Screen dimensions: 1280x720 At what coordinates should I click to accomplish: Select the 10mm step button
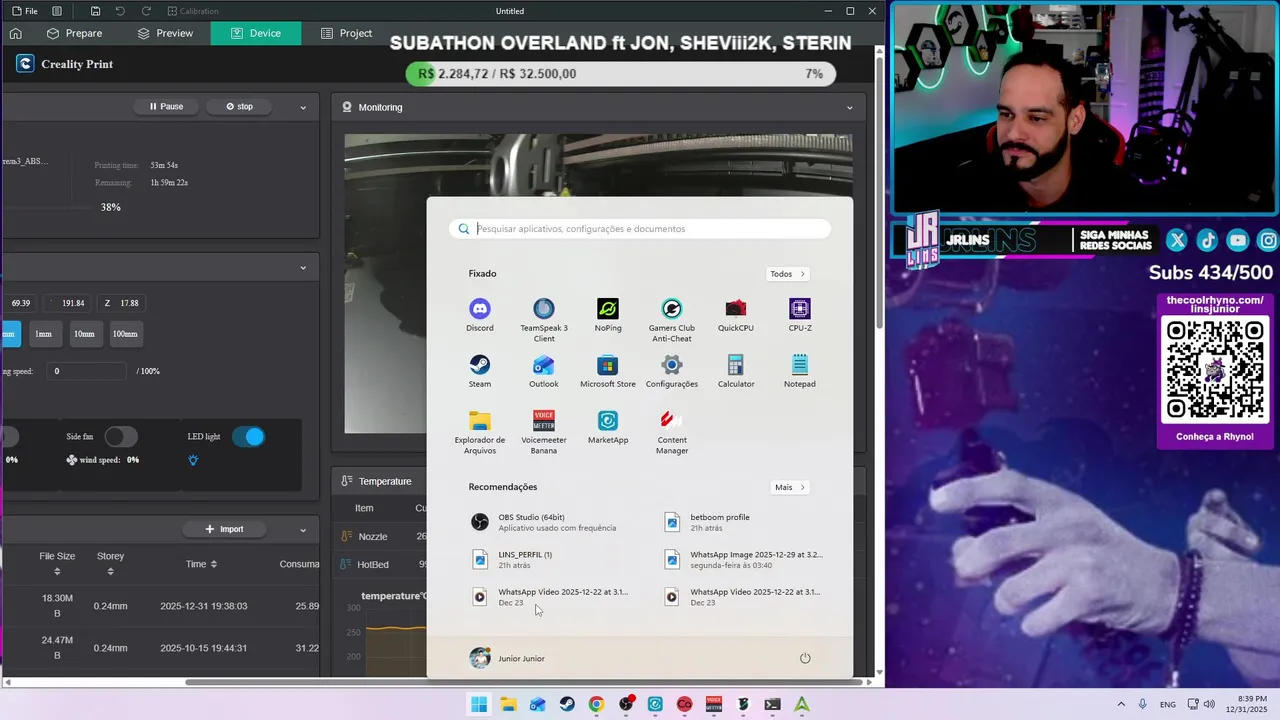point(84,334)
